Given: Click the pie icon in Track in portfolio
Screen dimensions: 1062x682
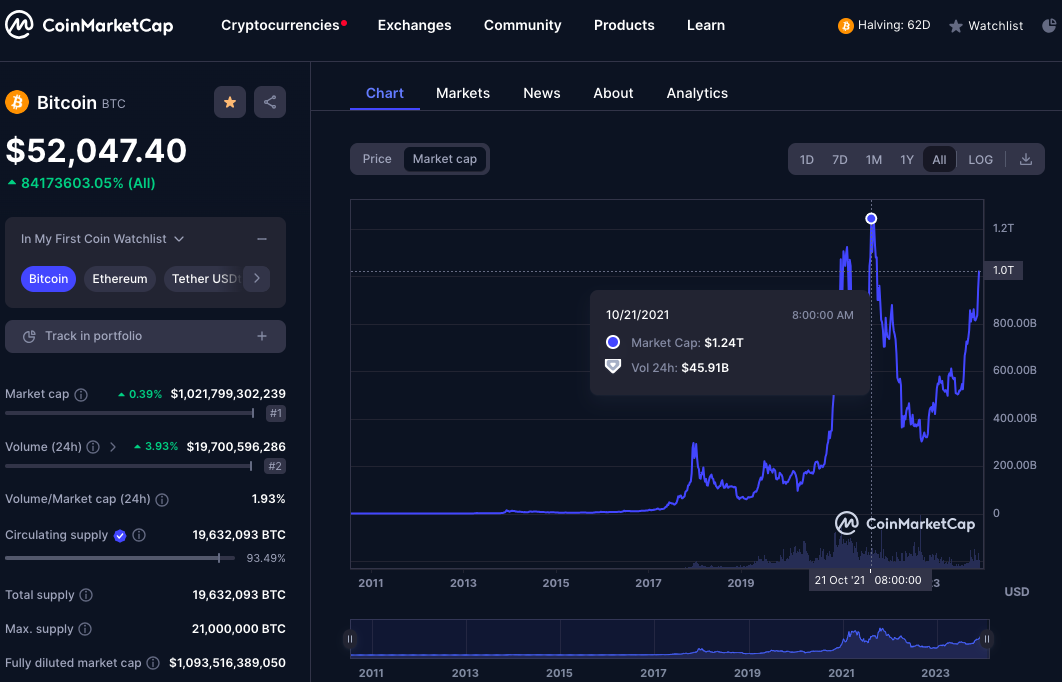Looking at the screenshot, I should 29,337.
